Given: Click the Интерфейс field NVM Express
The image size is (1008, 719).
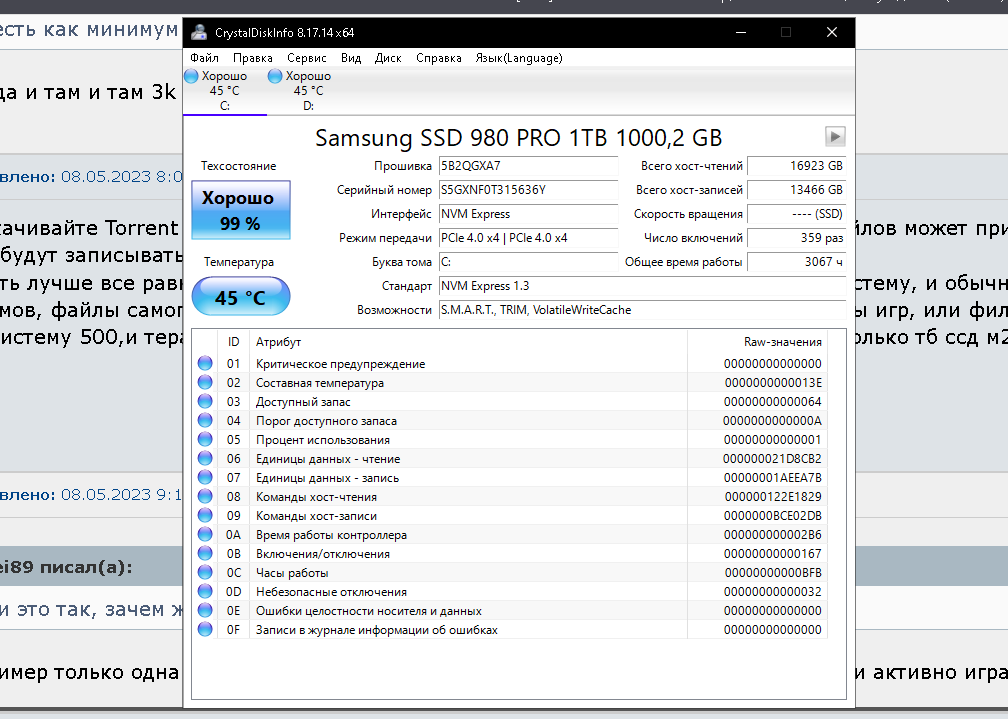Looking at the screenshot, I should (528, 214).
